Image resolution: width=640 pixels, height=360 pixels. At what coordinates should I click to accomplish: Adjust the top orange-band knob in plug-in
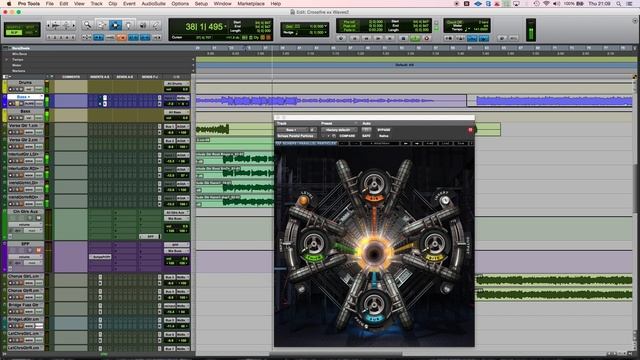[x=373, y=185]
